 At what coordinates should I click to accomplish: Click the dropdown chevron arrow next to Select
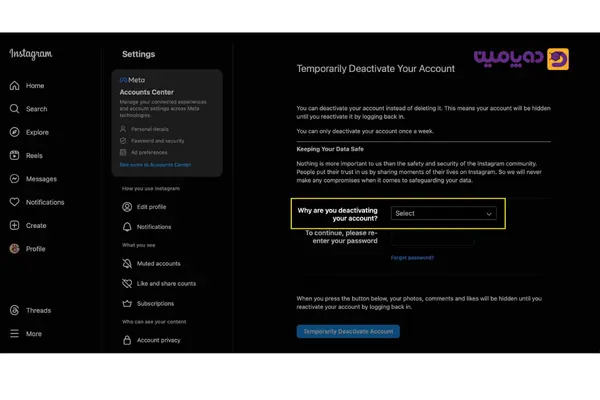(489, 214)
